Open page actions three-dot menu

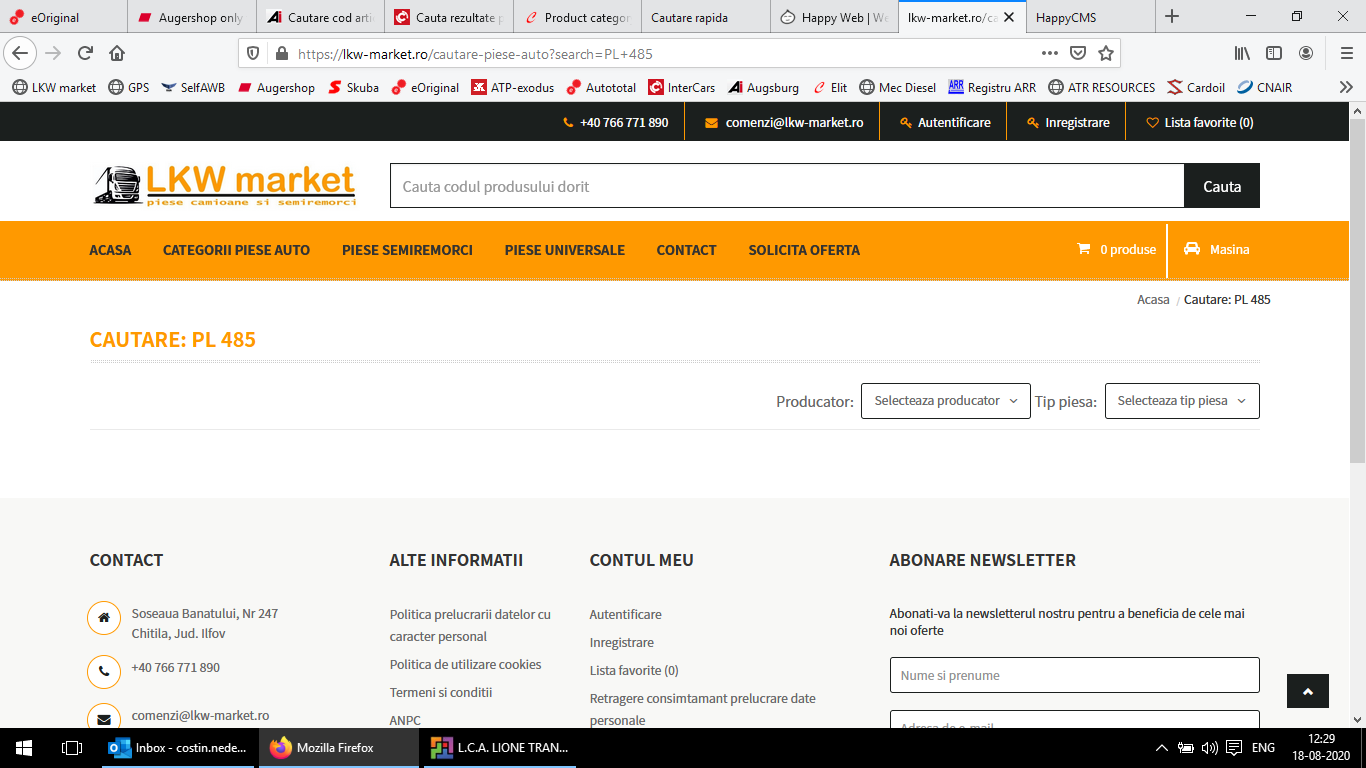pos(1050,53)
